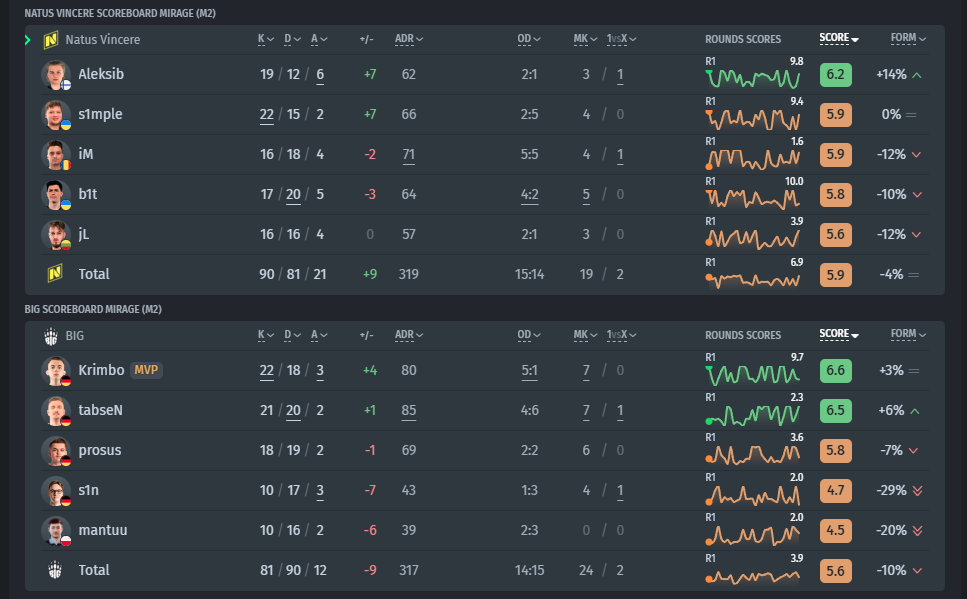Click the NaVi logo in Total row
The image size is (967, 599).
click(55, 273)
